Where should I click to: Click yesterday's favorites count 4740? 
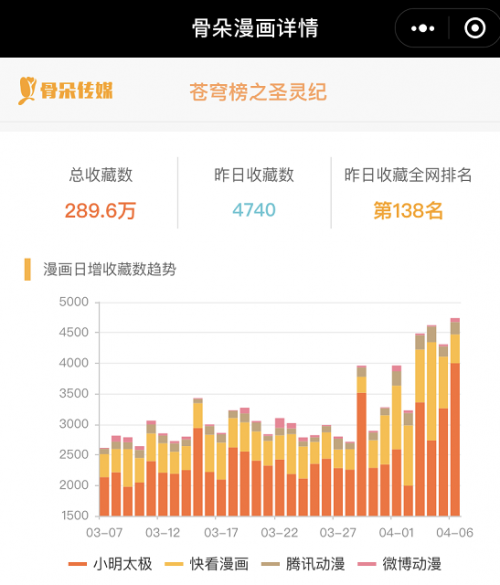[x=254, y=210]
